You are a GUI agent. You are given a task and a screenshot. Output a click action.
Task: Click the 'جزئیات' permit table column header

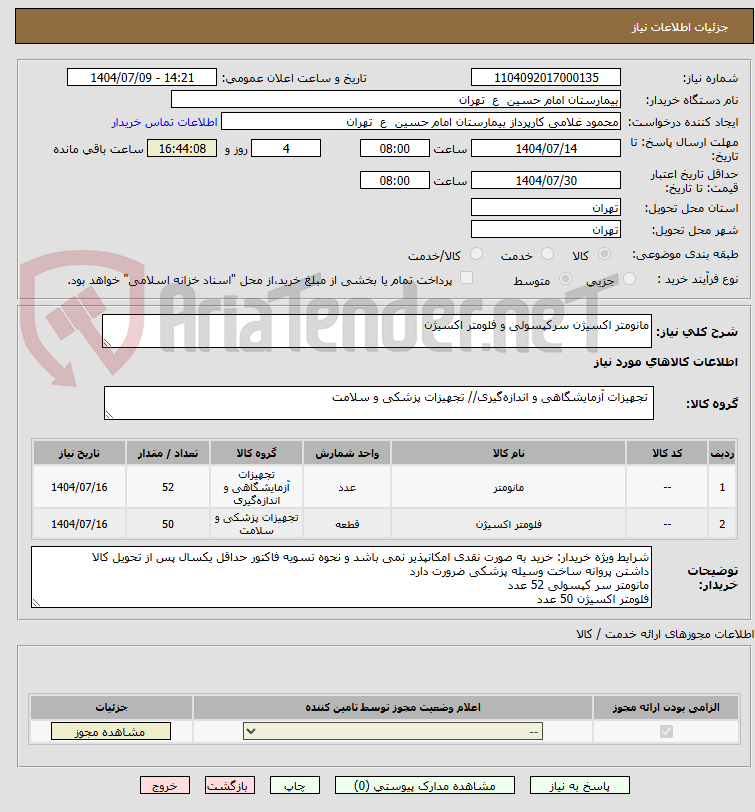coord(111,707)
